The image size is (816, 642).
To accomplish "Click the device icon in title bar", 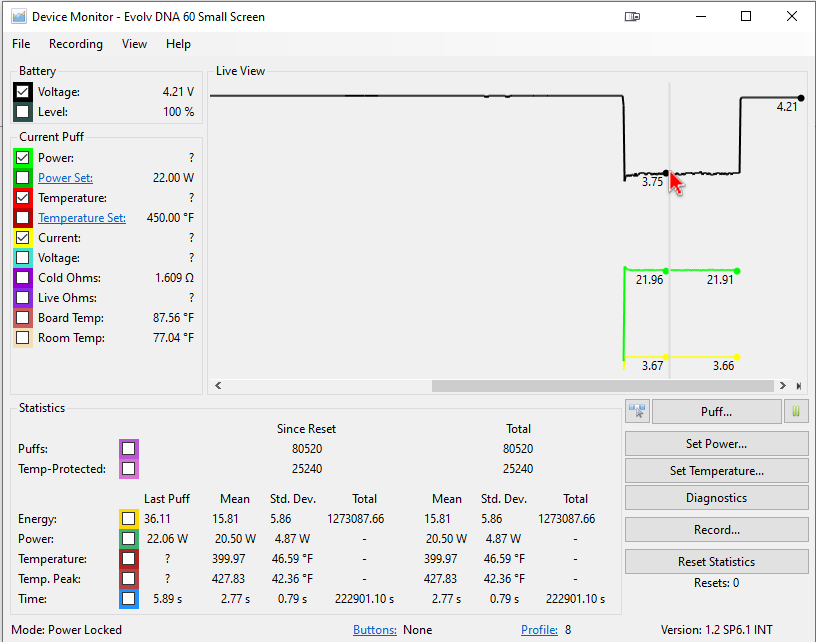I will tap(631, 16).
